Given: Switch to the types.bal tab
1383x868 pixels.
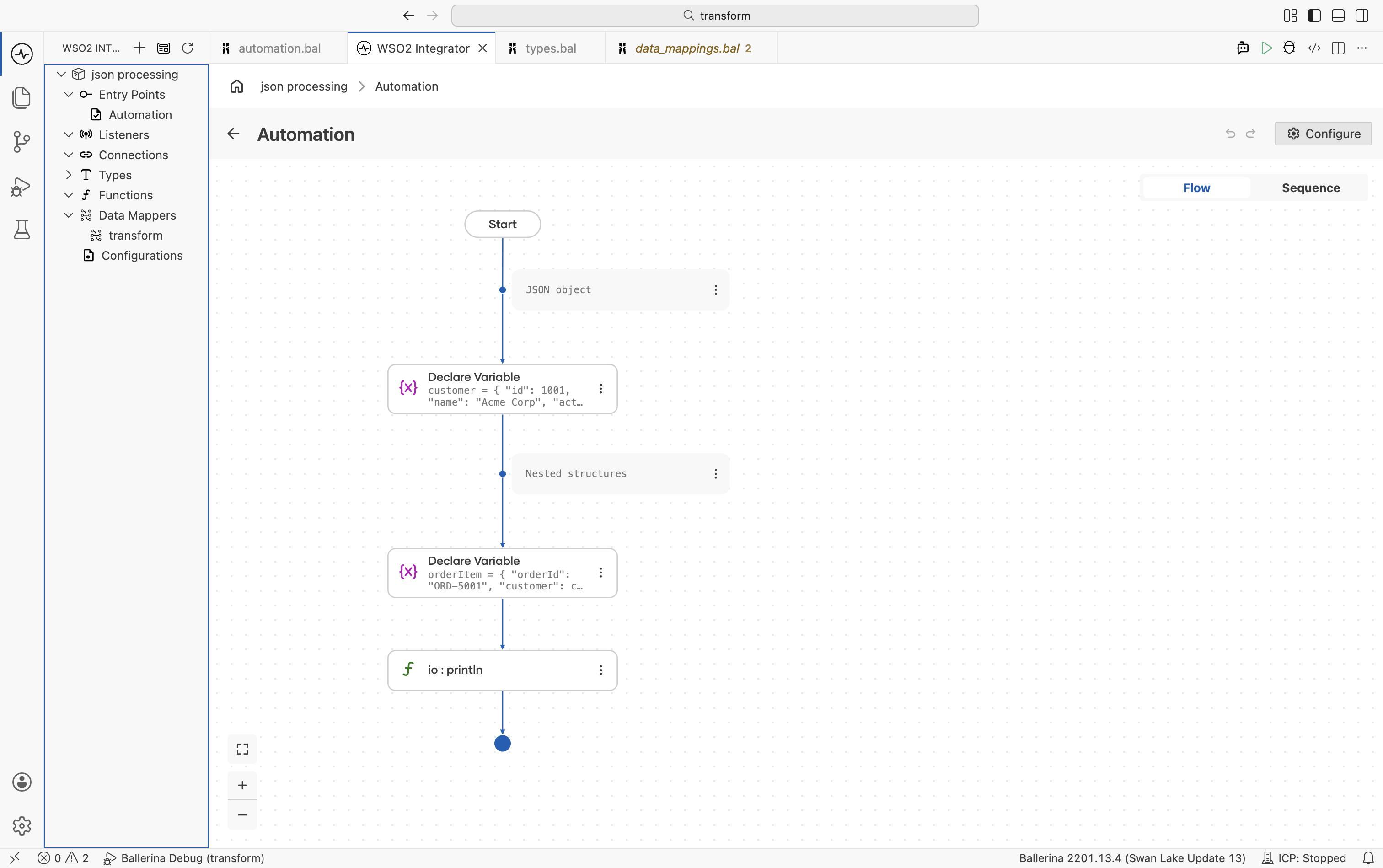Looking at the screenshot, I should (550, 48).
